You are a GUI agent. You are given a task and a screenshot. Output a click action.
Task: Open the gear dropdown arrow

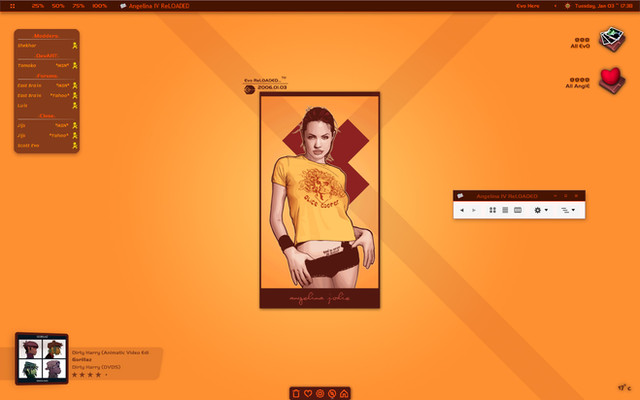point(546,210)
